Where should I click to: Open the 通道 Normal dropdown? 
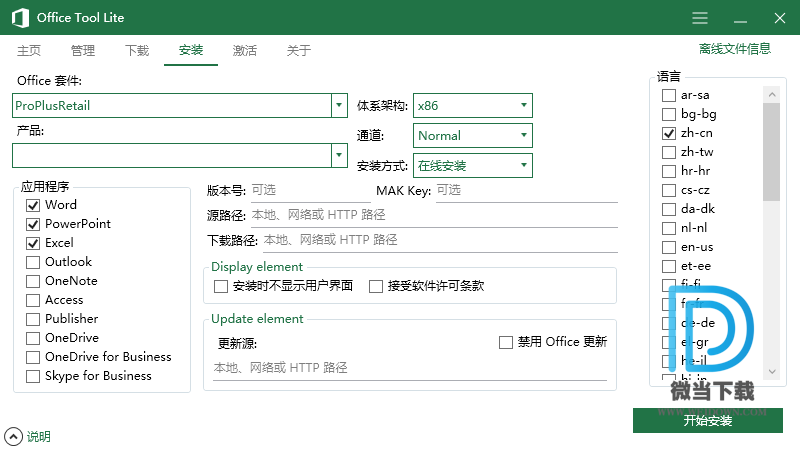[x=472, y=136]
